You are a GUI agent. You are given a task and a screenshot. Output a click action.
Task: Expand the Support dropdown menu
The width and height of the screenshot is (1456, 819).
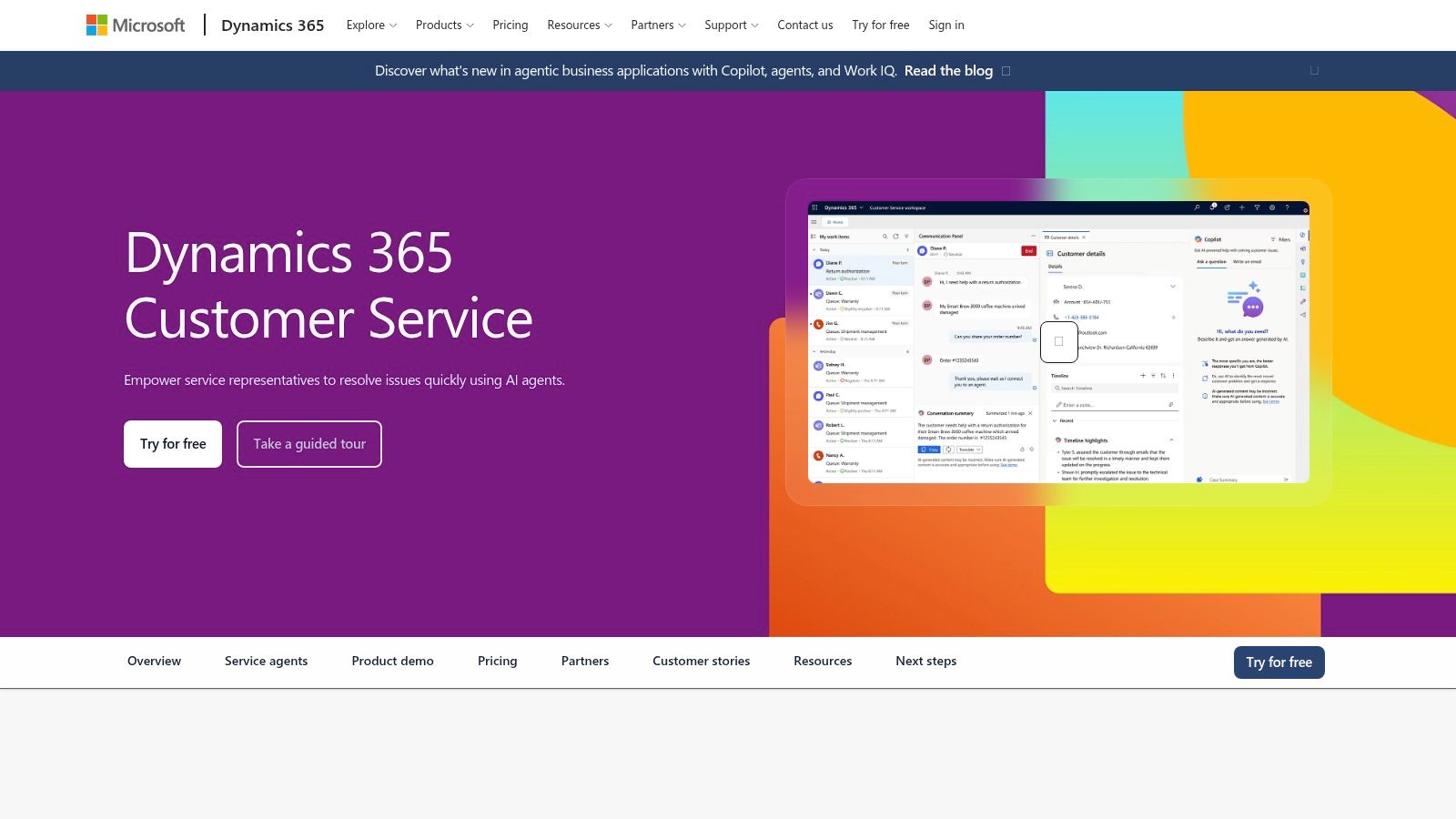point(731,25)
